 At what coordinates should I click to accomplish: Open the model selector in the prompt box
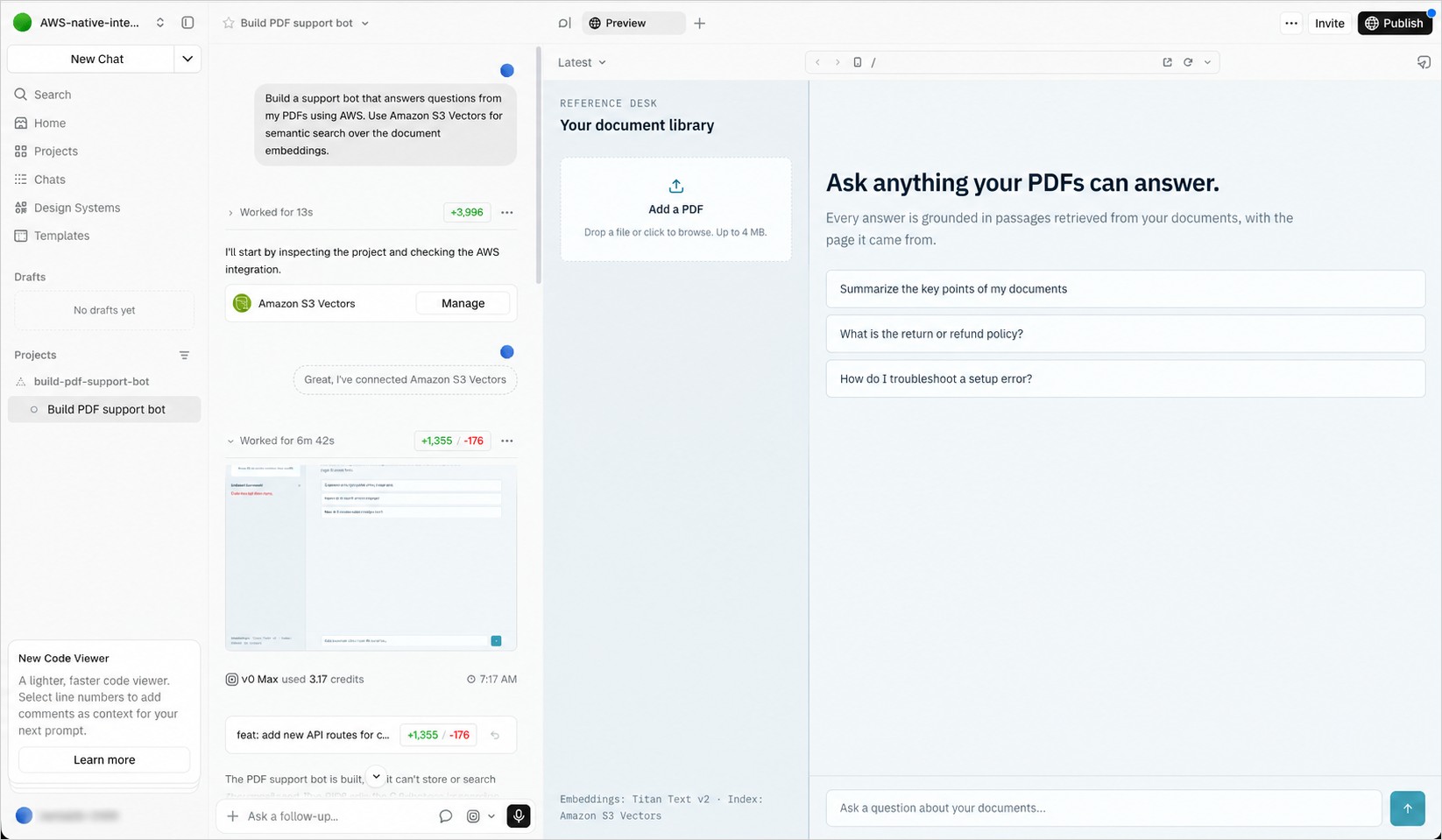click(x=481, y=815)
